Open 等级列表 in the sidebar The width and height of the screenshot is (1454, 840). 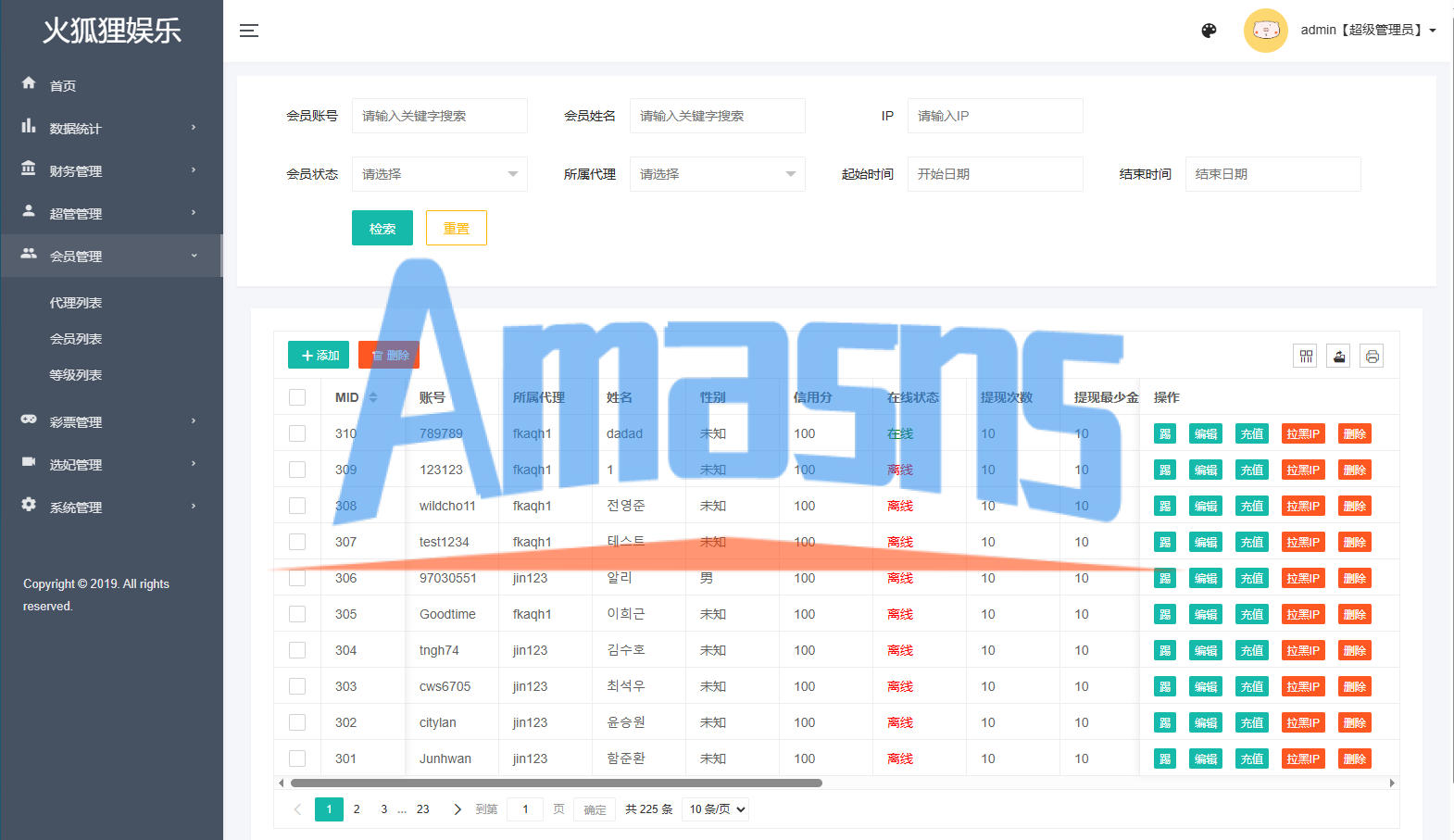tap(76, 375)
